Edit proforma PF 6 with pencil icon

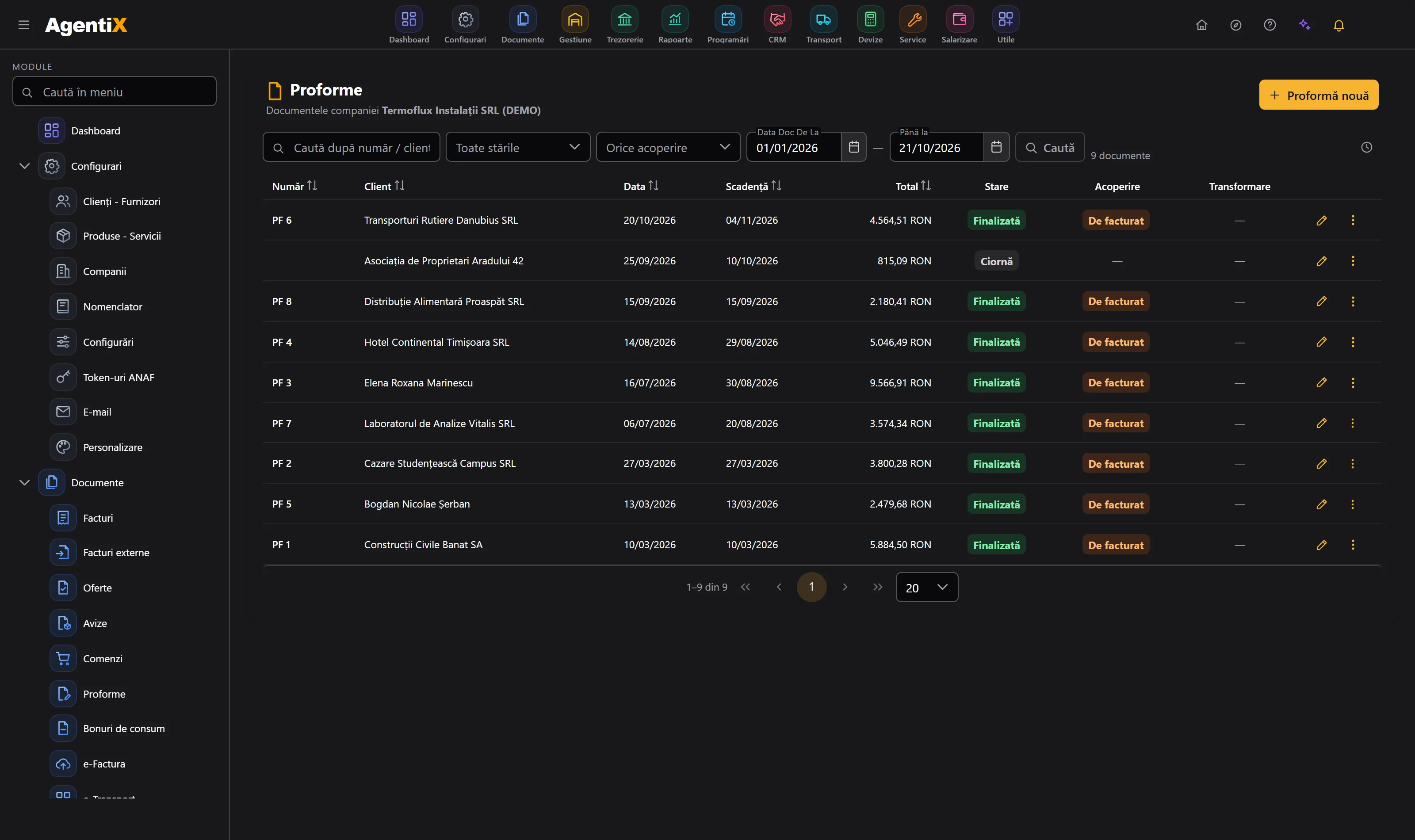1321,221
